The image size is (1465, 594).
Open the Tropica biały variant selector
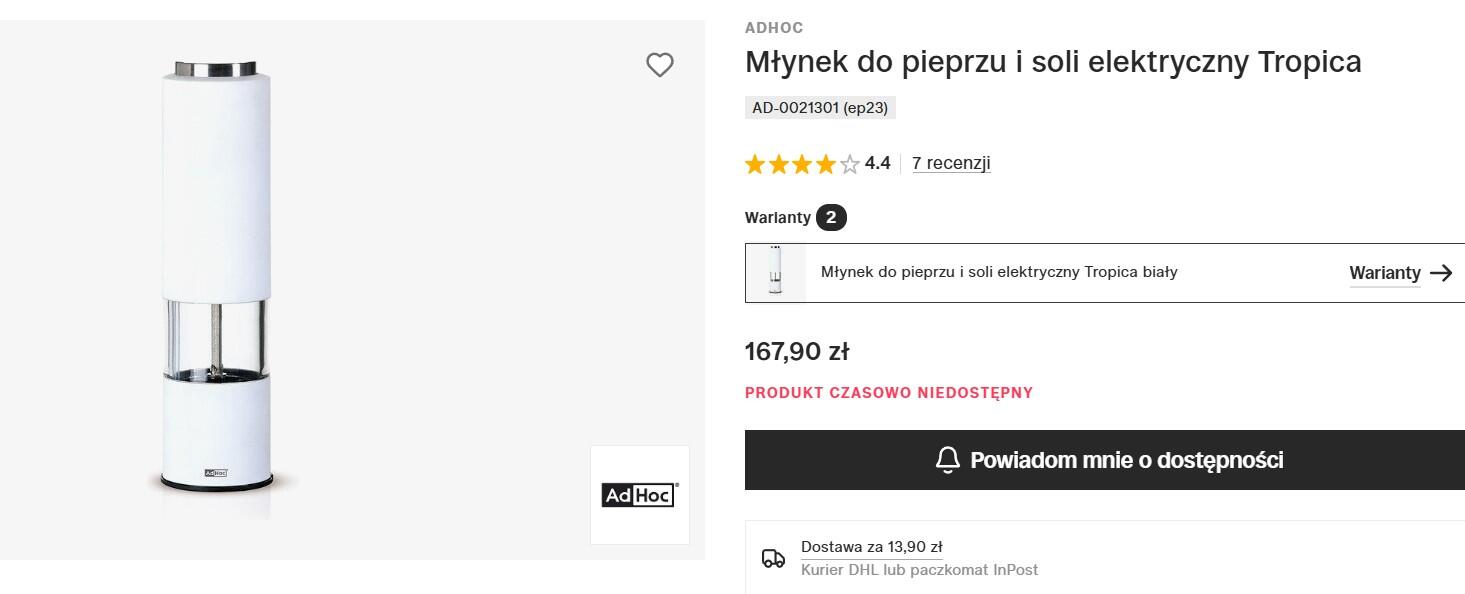(x=999, y=272)
